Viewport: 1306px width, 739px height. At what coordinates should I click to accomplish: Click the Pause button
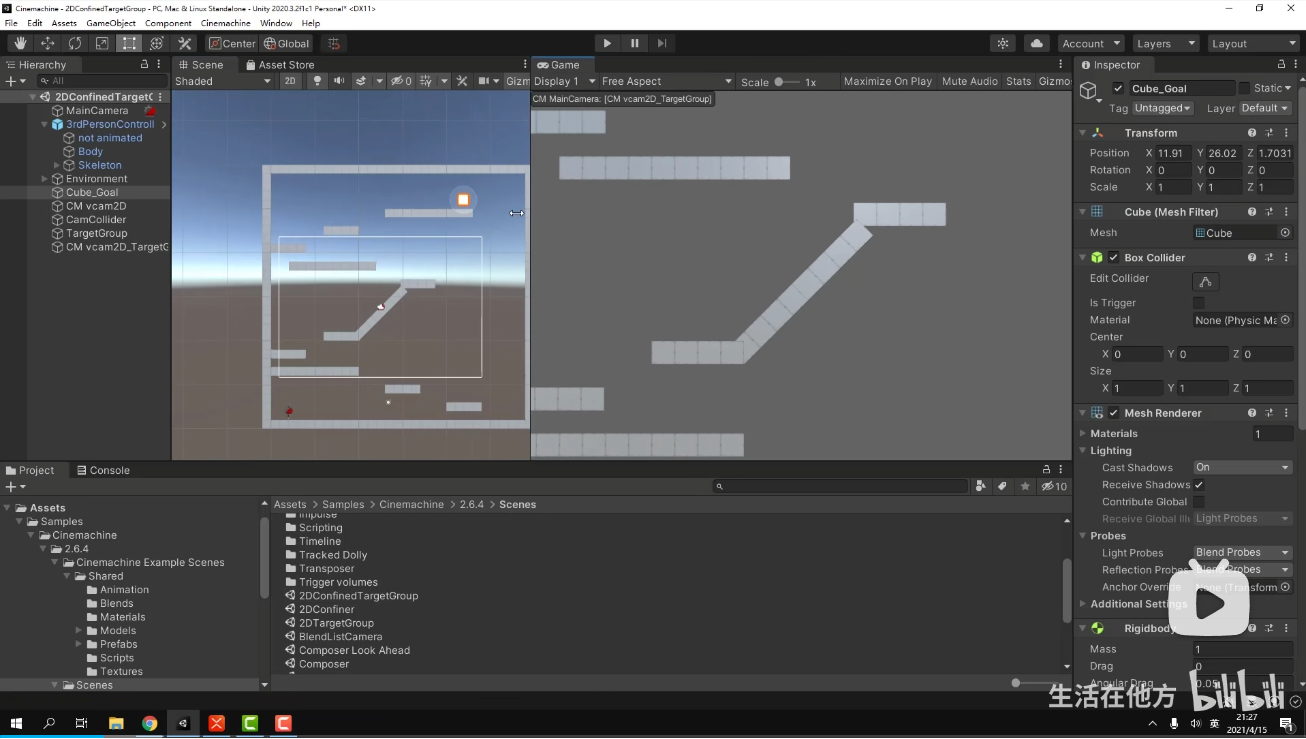tap(634, 43)
